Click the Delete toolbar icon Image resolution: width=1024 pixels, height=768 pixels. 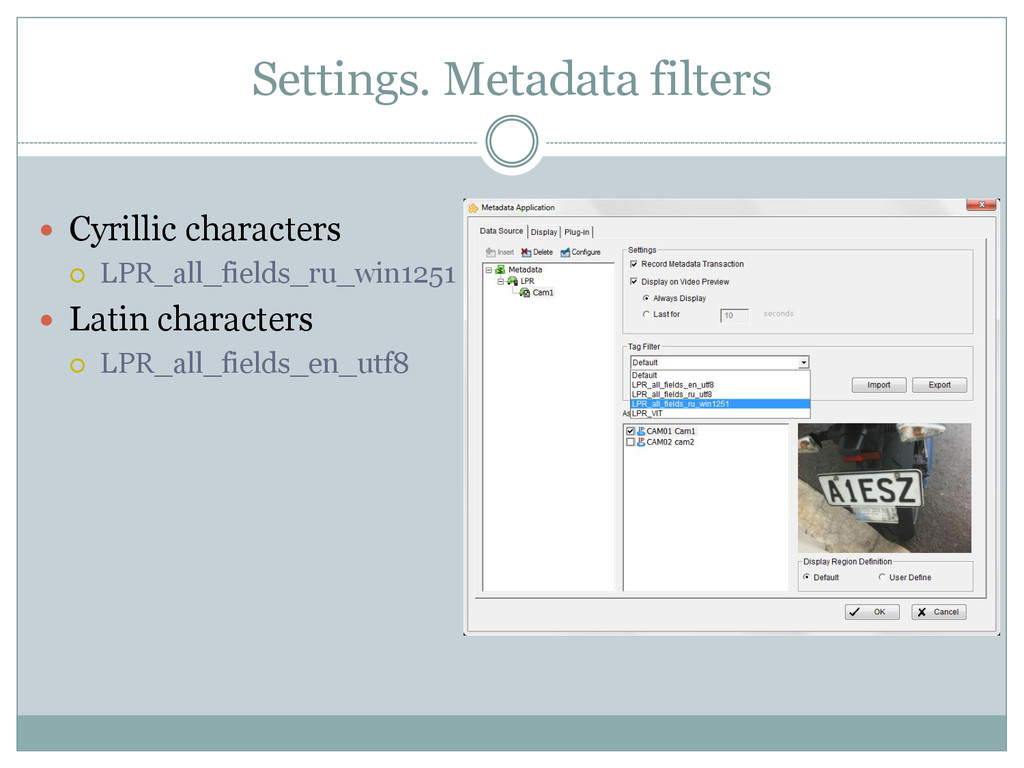526,252
